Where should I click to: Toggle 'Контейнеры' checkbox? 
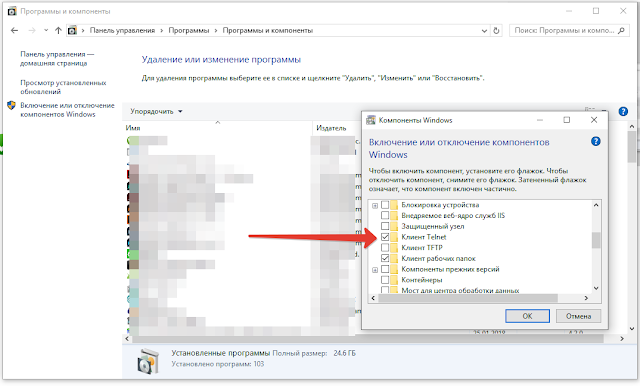(385, 280)
